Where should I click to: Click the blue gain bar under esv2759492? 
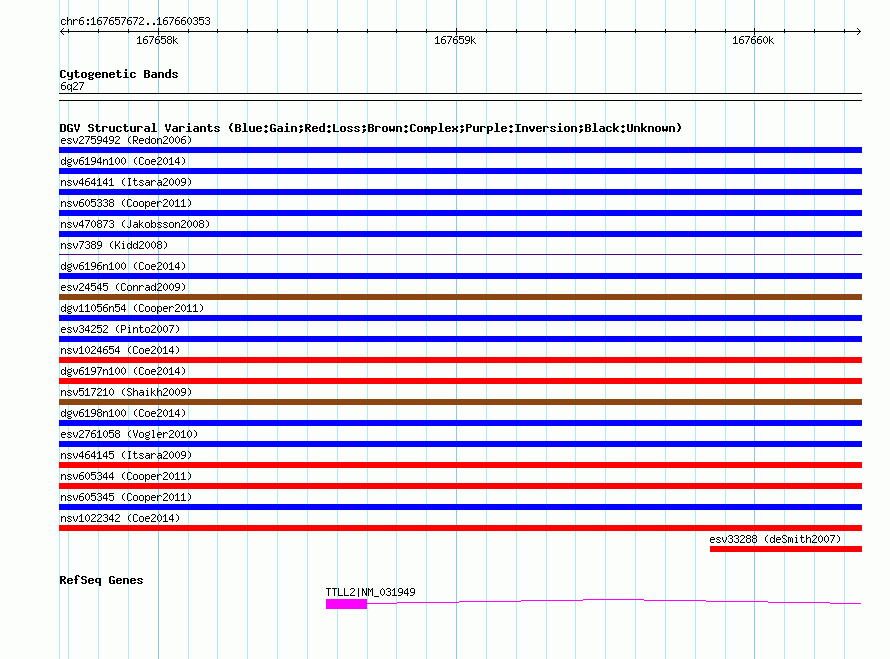tap(460, 150)
